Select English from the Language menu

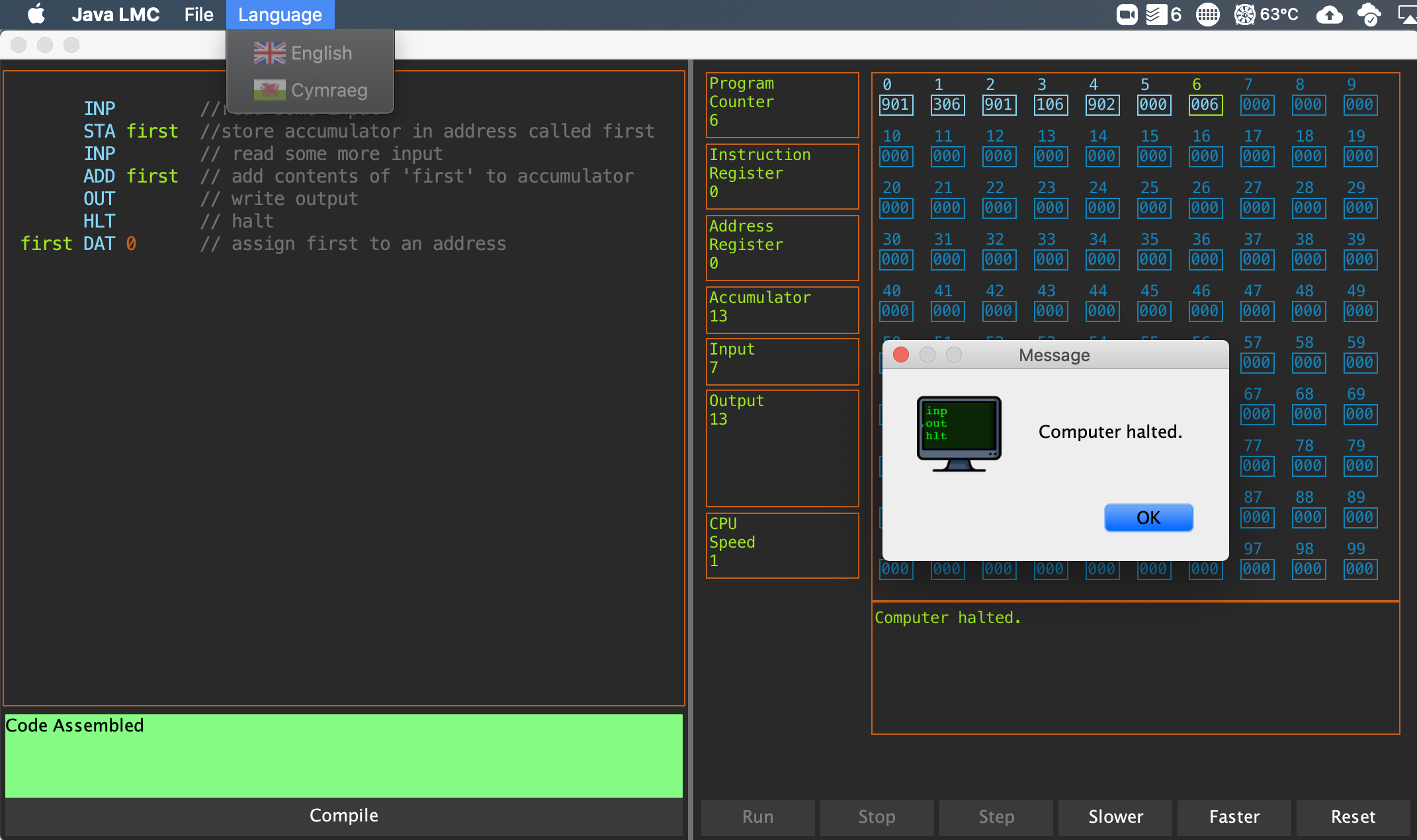point(310,53)
